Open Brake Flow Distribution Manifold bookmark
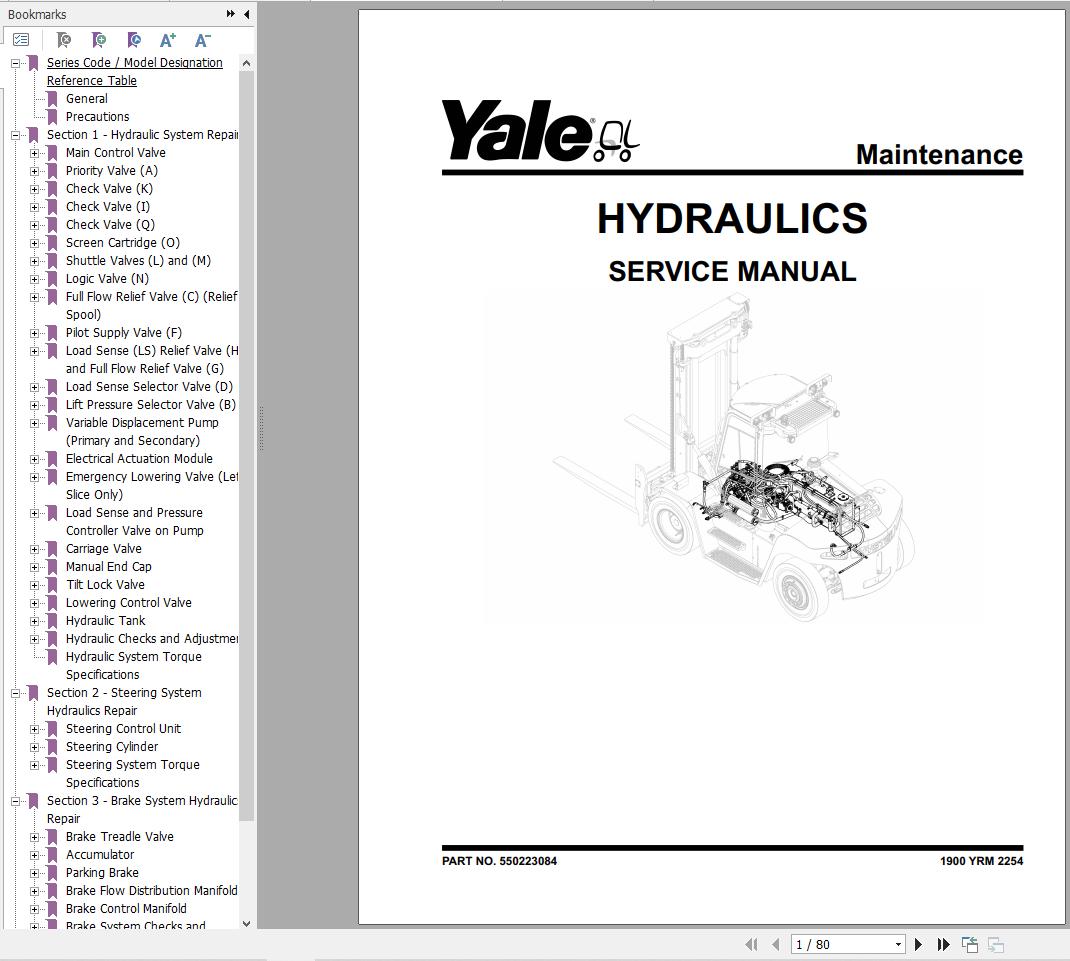The height and width of the screenshot is (961, 1070). (x=151, y=891)
